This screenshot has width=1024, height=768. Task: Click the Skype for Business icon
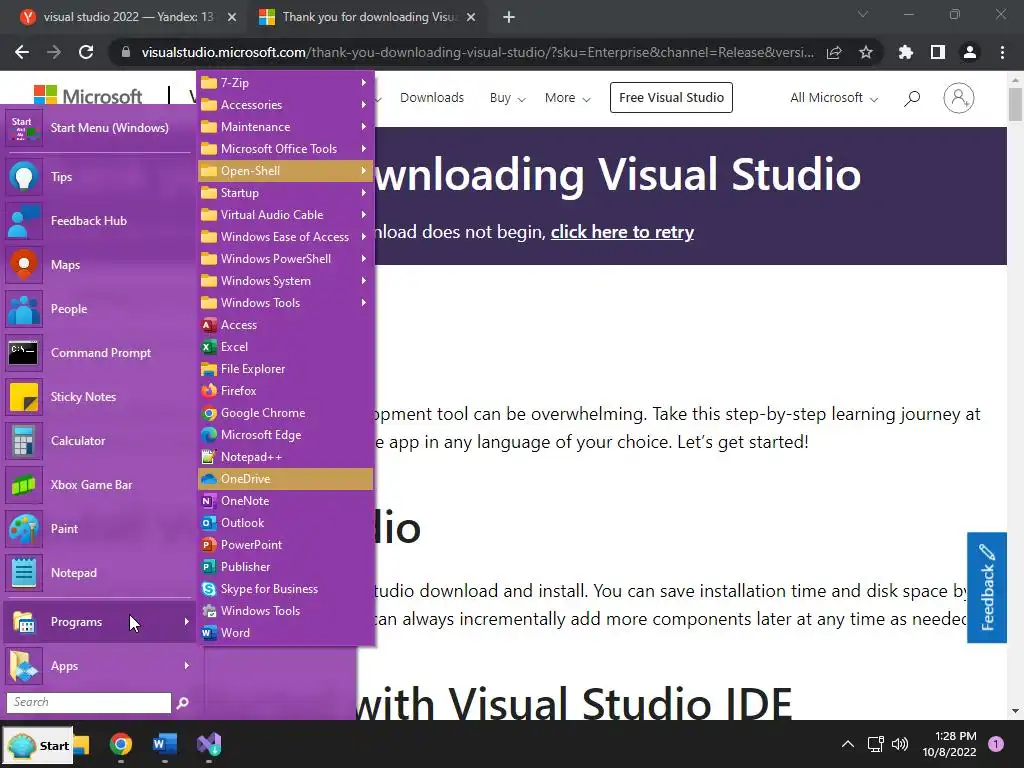pyautogui.click(x=209, y=589)
